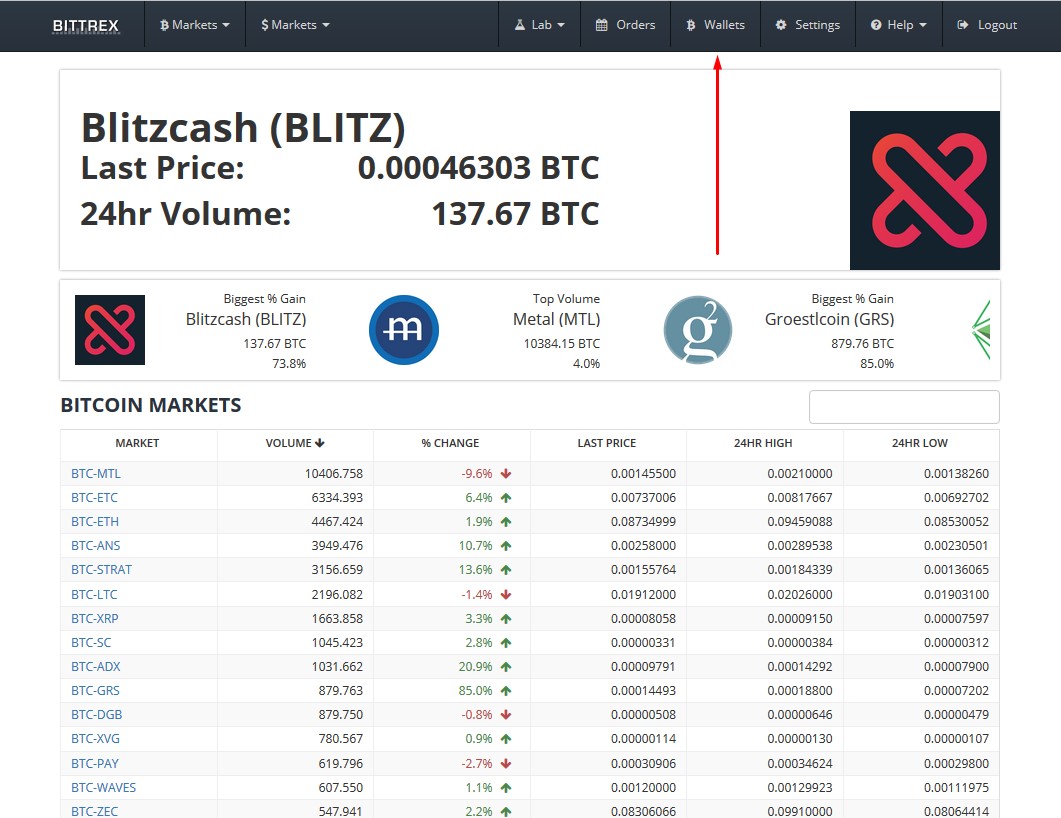Open the BTC-DGB market link
The image size is (1061, 818).
(x=97, y=714)
